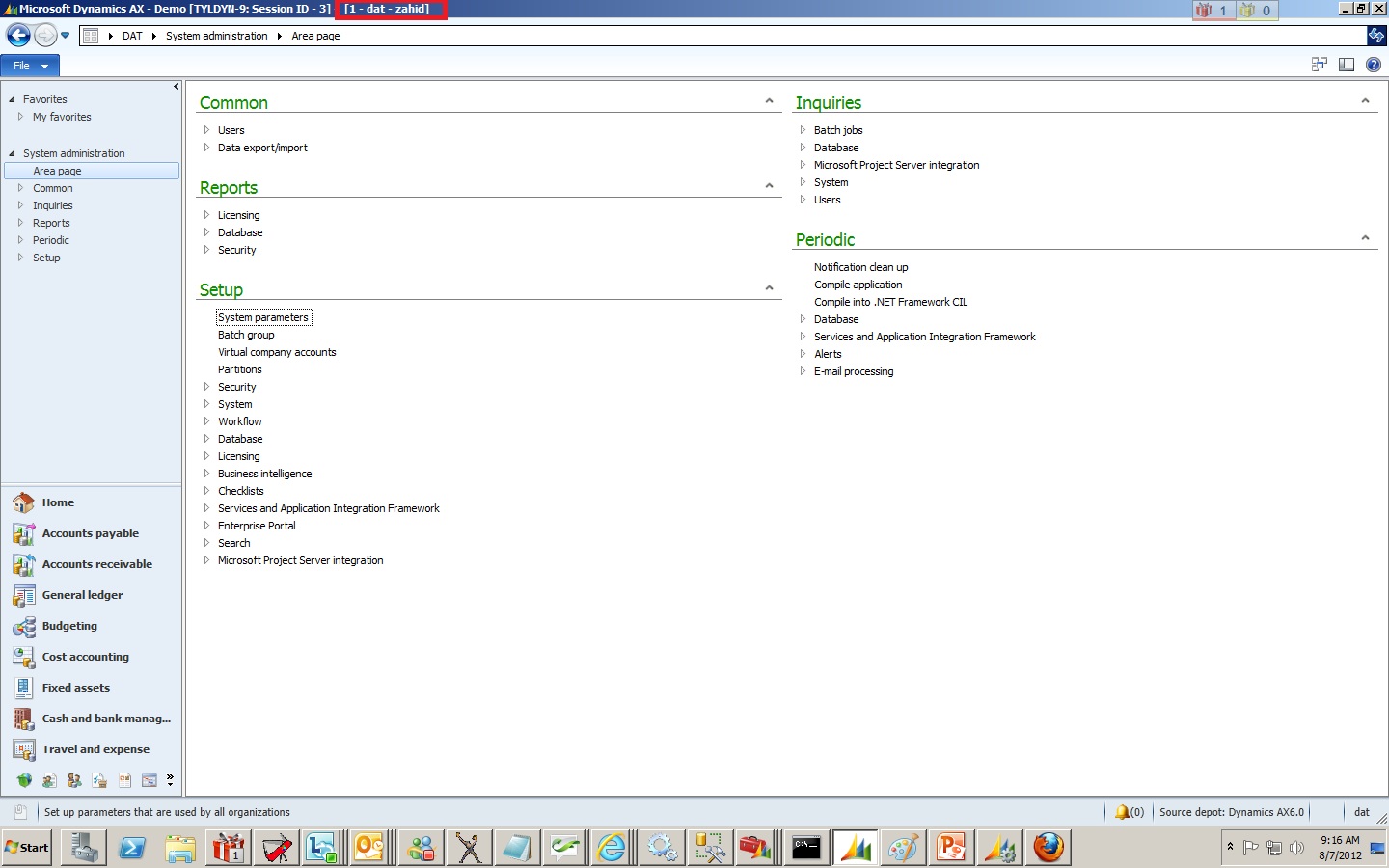Open Firefox from the taskbar
The width and height of the screenshot is (1389, 868).
[1048, 848]
